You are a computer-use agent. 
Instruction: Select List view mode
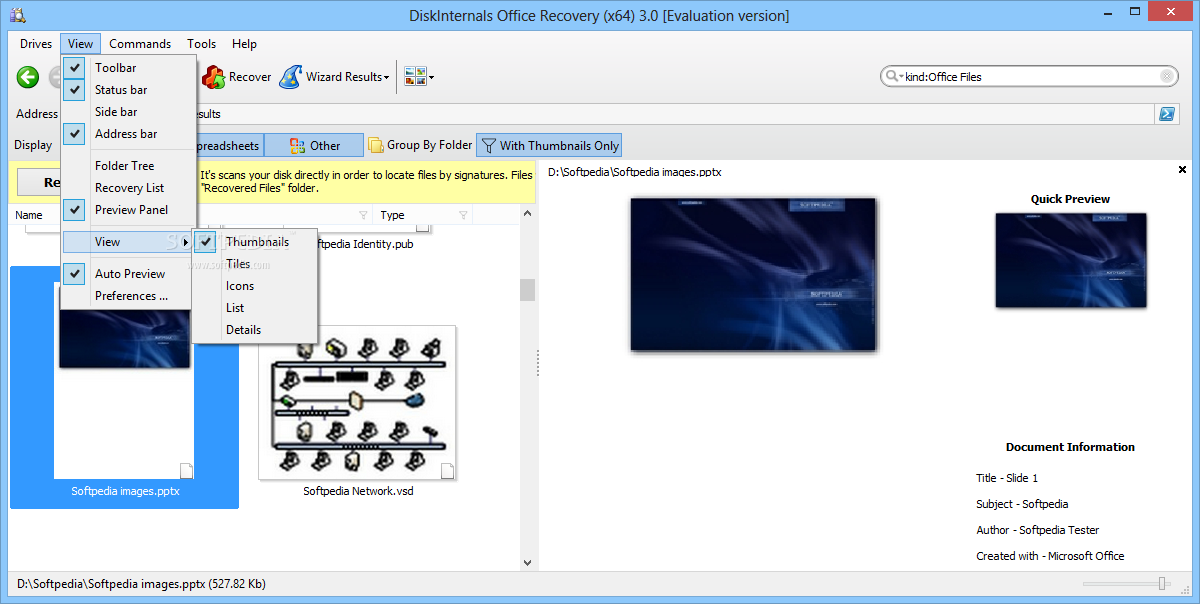pyautogui.click(x=255, y=308)
